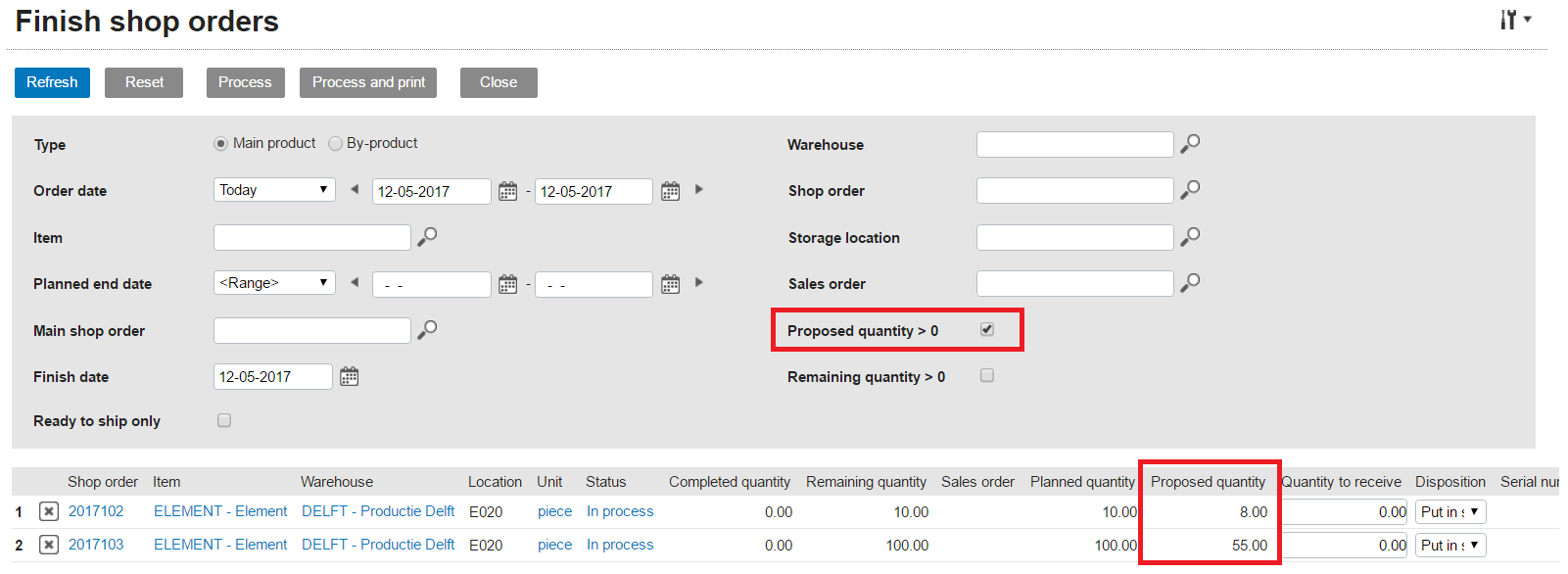Uncheck Proposed quantity > 0 checkbox
Viewport: 1568px width, 574px height.
tap(987, 330)
